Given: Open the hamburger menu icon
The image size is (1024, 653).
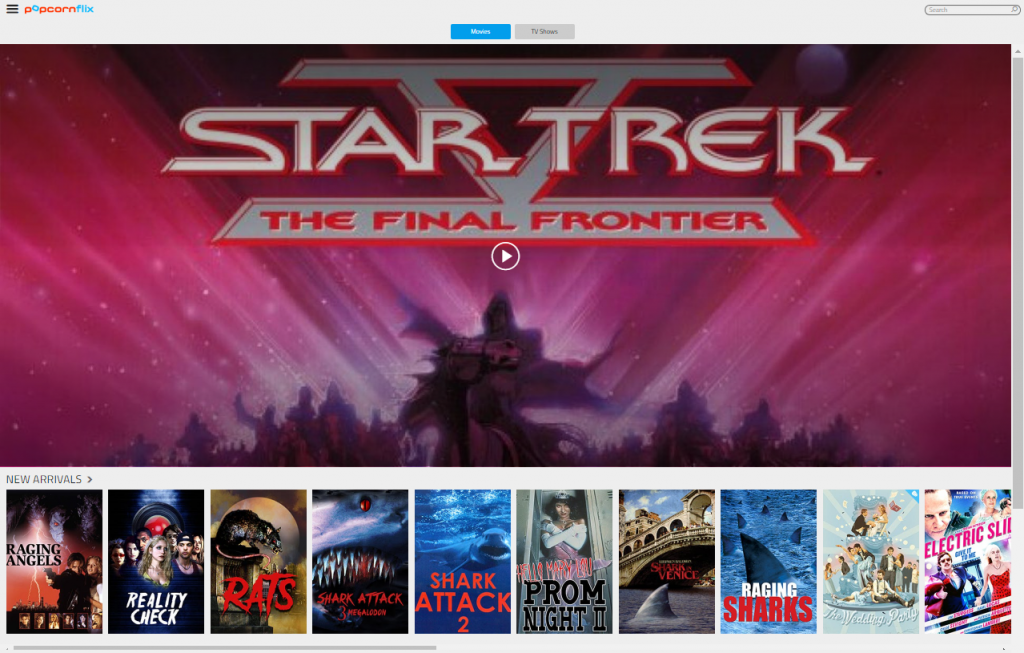Looking at the screenshot, I should pos(12,9).
